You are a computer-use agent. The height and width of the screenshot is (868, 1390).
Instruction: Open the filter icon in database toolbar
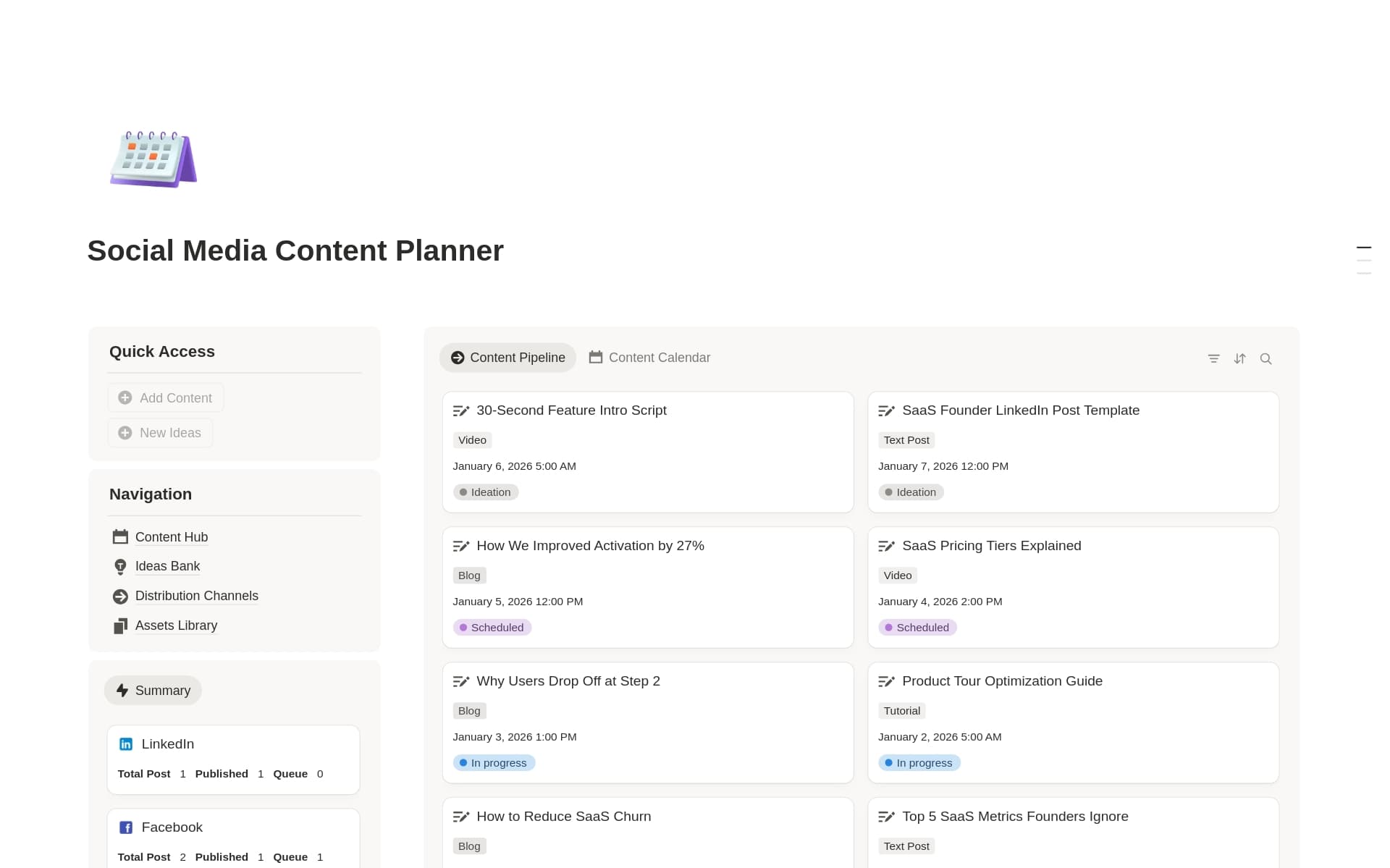coord(1214,358)
